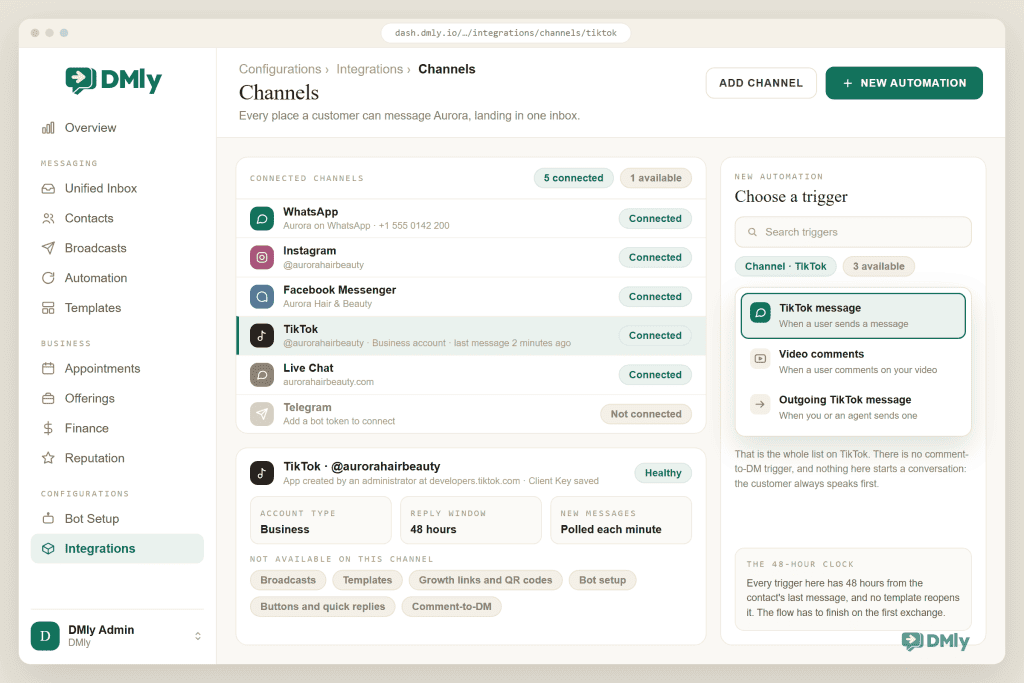Click the Growth links and QR codes chip
The height and width of the screenshot is (683, 1024).
pyautogui.click(x=485, y=580)
